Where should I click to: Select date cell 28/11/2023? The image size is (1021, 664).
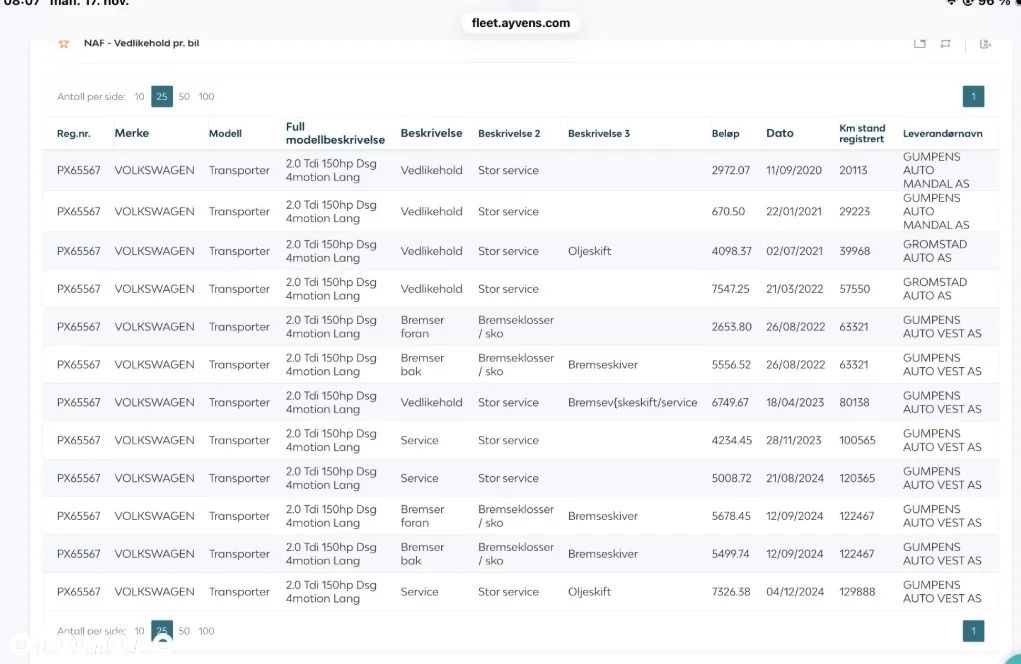[x=794, y=440]
